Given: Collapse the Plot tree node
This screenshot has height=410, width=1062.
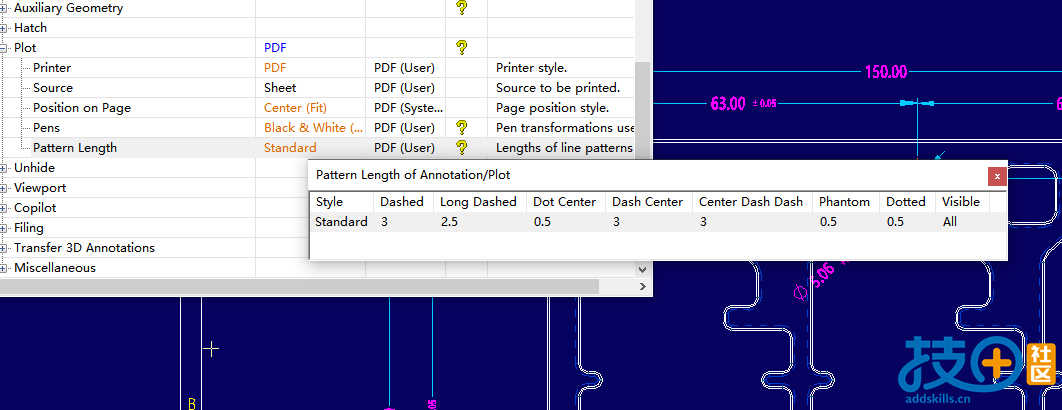Looking at the screenshot, I should pos(5,48).
